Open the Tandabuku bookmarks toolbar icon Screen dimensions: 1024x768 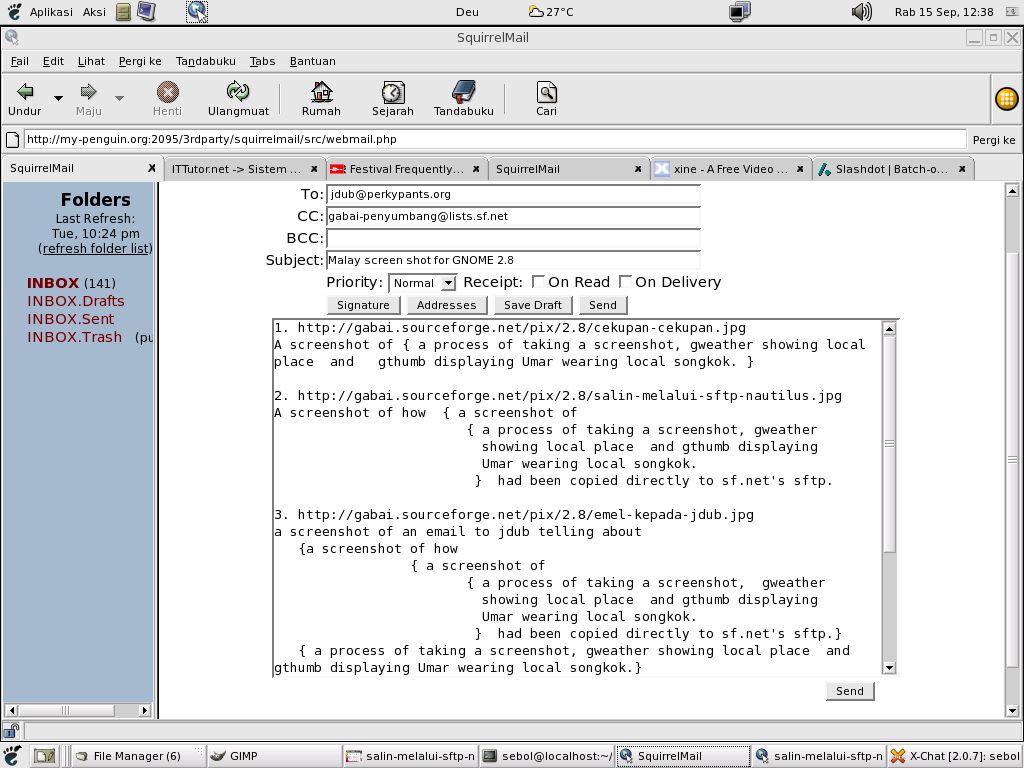tap(463, 93)
